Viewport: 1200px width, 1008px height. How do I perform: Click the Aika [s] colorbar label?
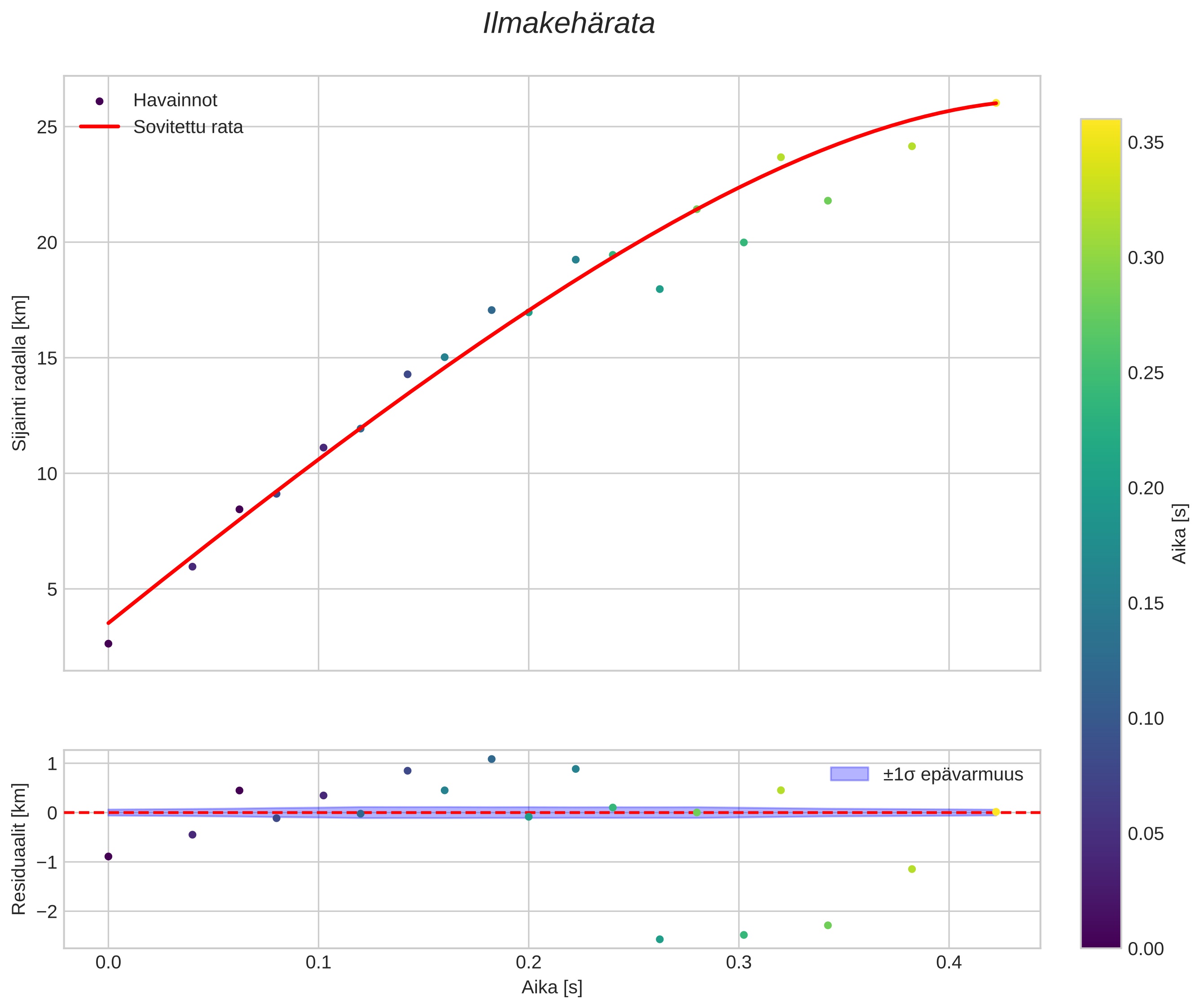pos(1180,533)
